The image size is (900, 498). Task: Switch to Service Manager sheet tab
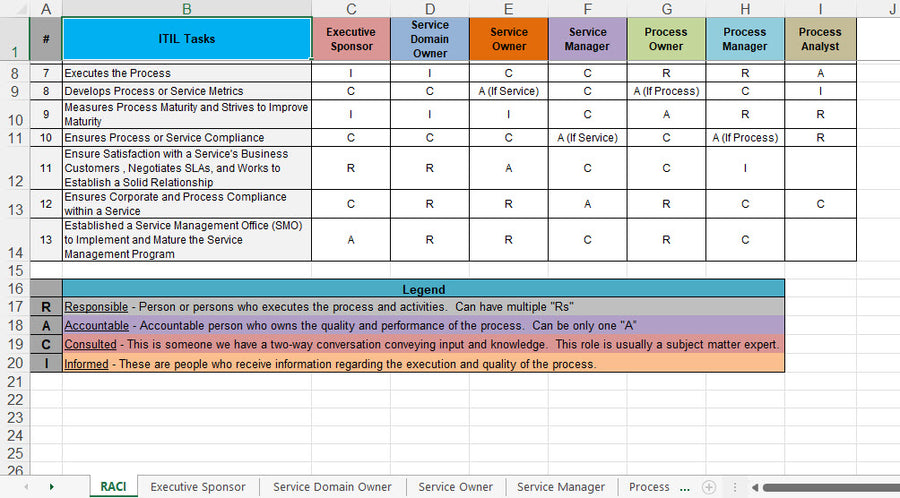pyautogui.click(x=561, y=487)
